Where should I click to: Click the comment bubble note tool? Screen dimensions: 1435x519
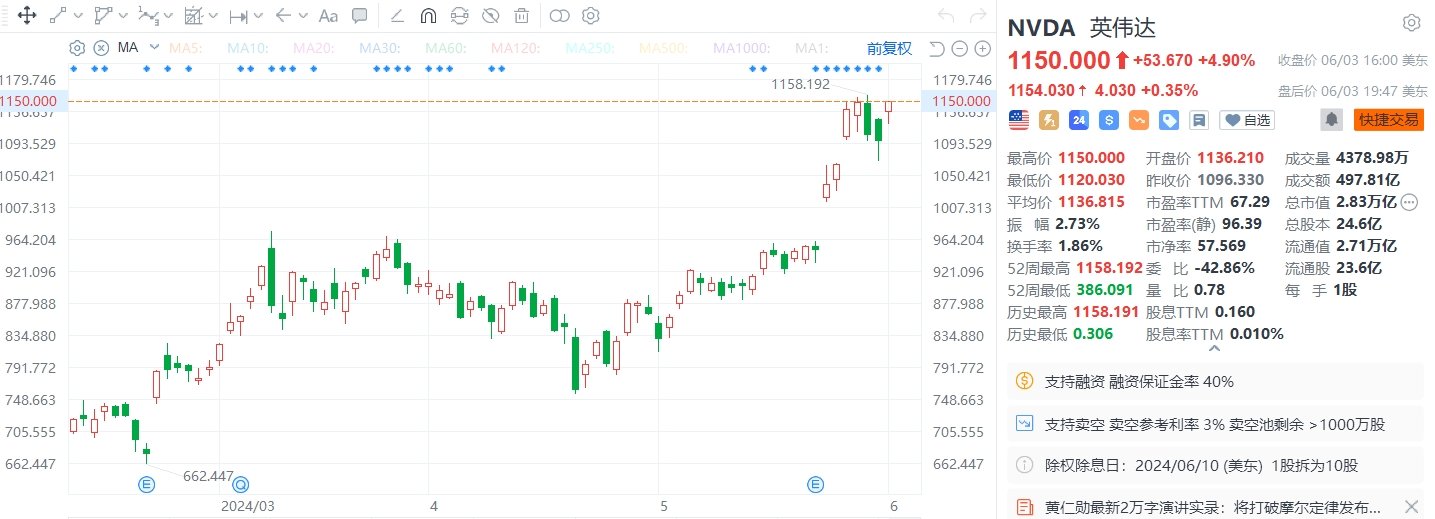pos(360,16)
